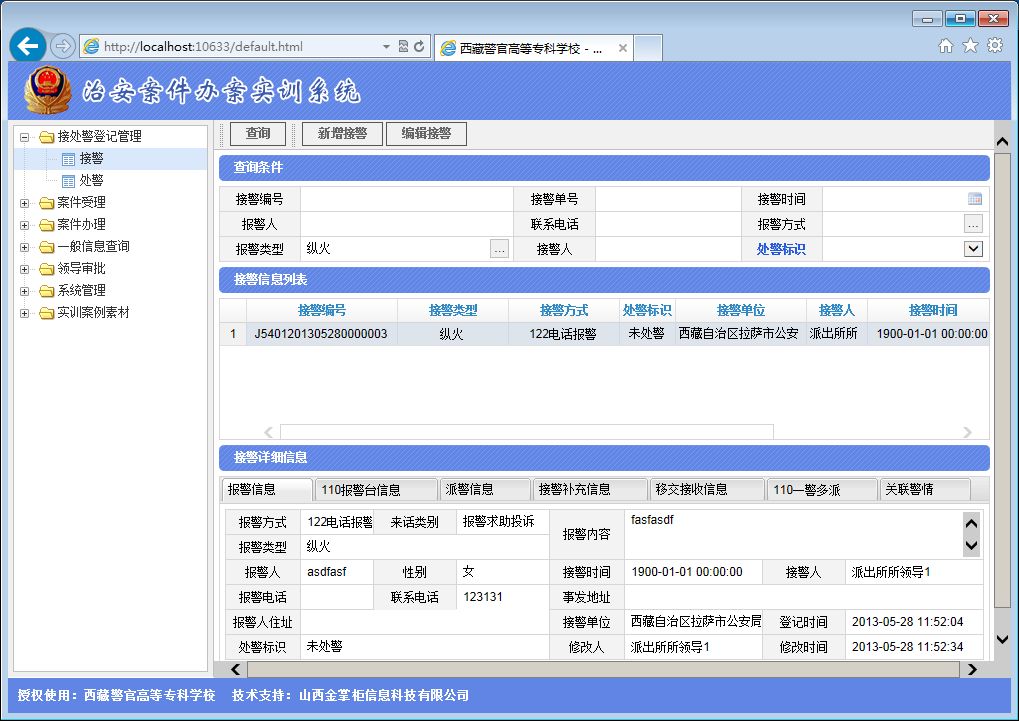Image resolution: width=1019 pixels, height=721 pixels.
Task: Switch to the 关联警情 tab
Action: (925, 490)
